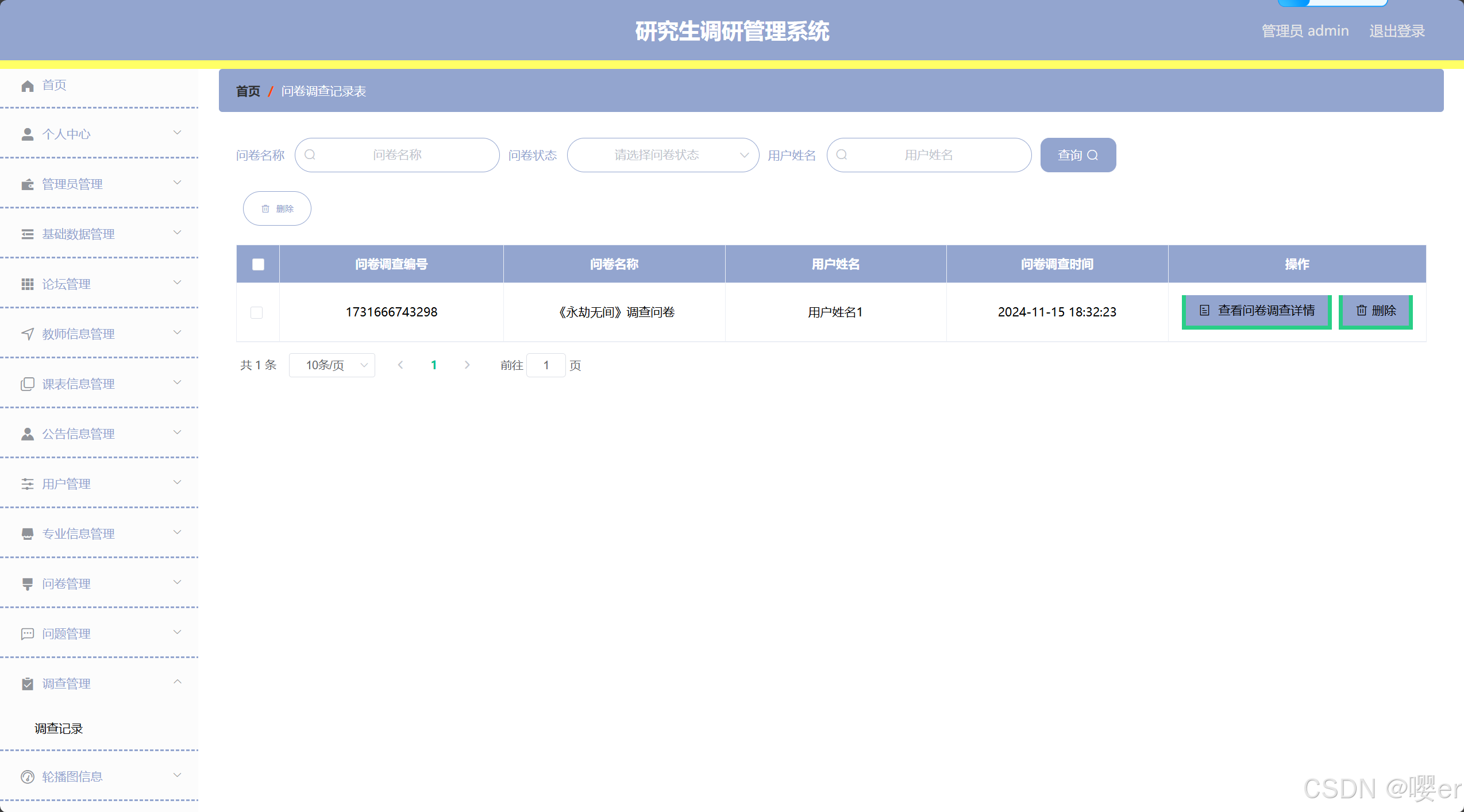
Task: Select the 调查记录 submenu item
Action: coord(59,729)
